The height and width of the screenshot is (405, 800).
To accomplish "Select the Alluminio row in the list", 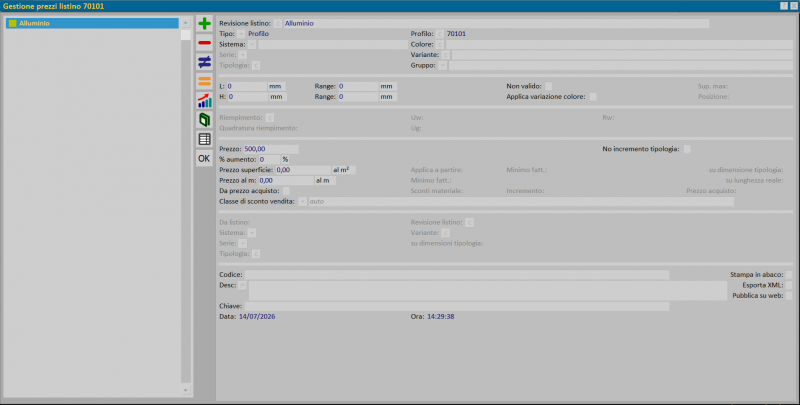I will [x=92, y=23].
